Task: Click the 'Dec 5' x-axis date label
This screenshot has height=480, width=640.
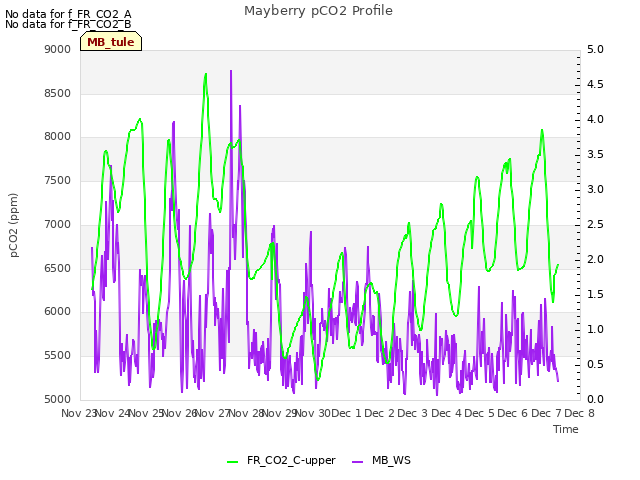Action: 480,413
